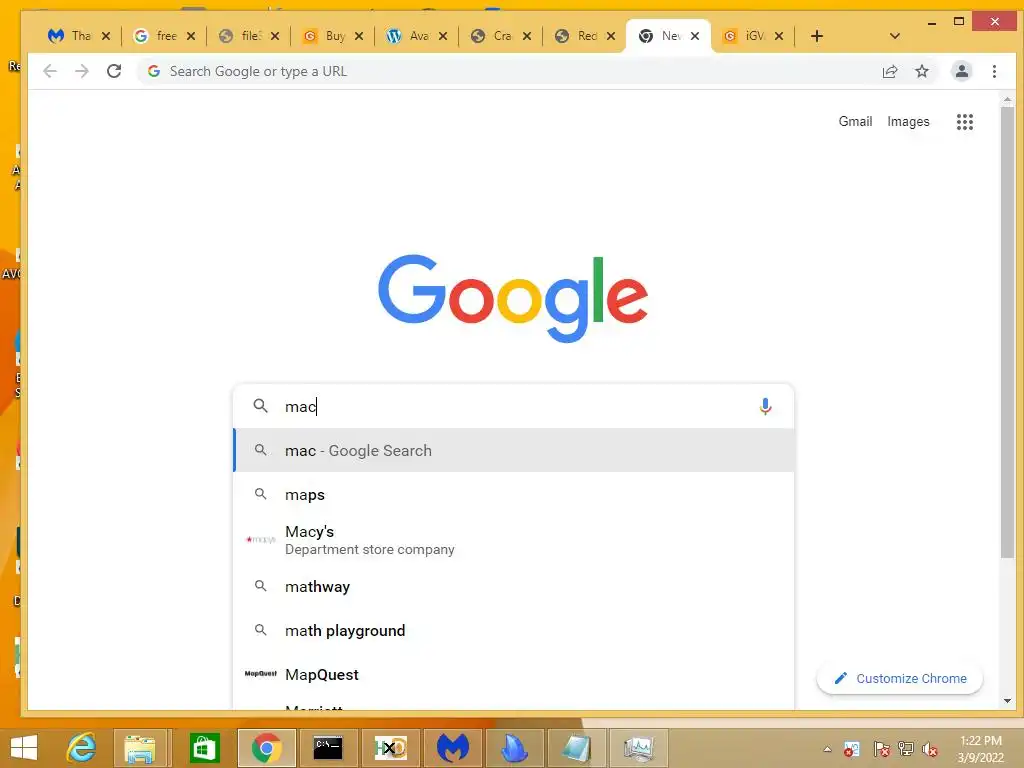Go forward with the forward arrow
This screenshot has height=768, width=1024.
[x=82, y=71]
